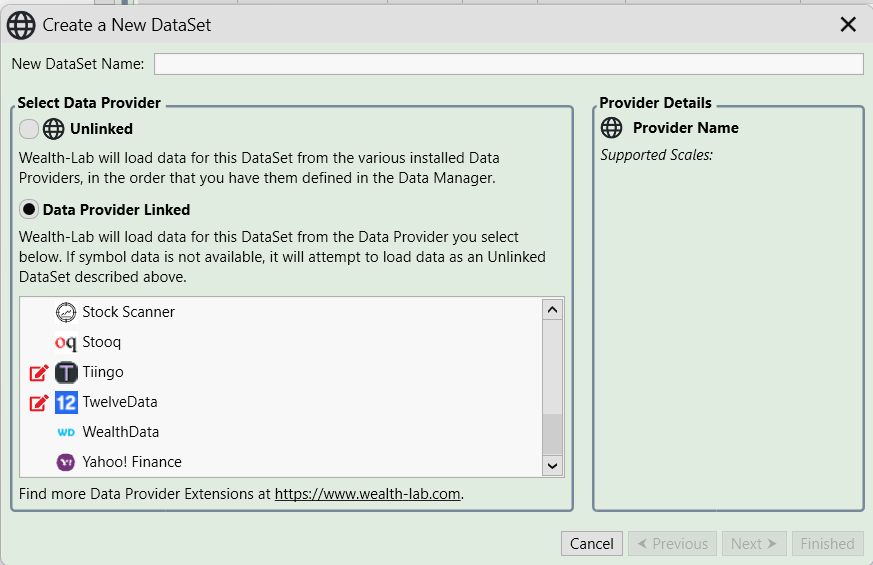Click the red edit icon beside Tiingo

click(x=39, y=373)
